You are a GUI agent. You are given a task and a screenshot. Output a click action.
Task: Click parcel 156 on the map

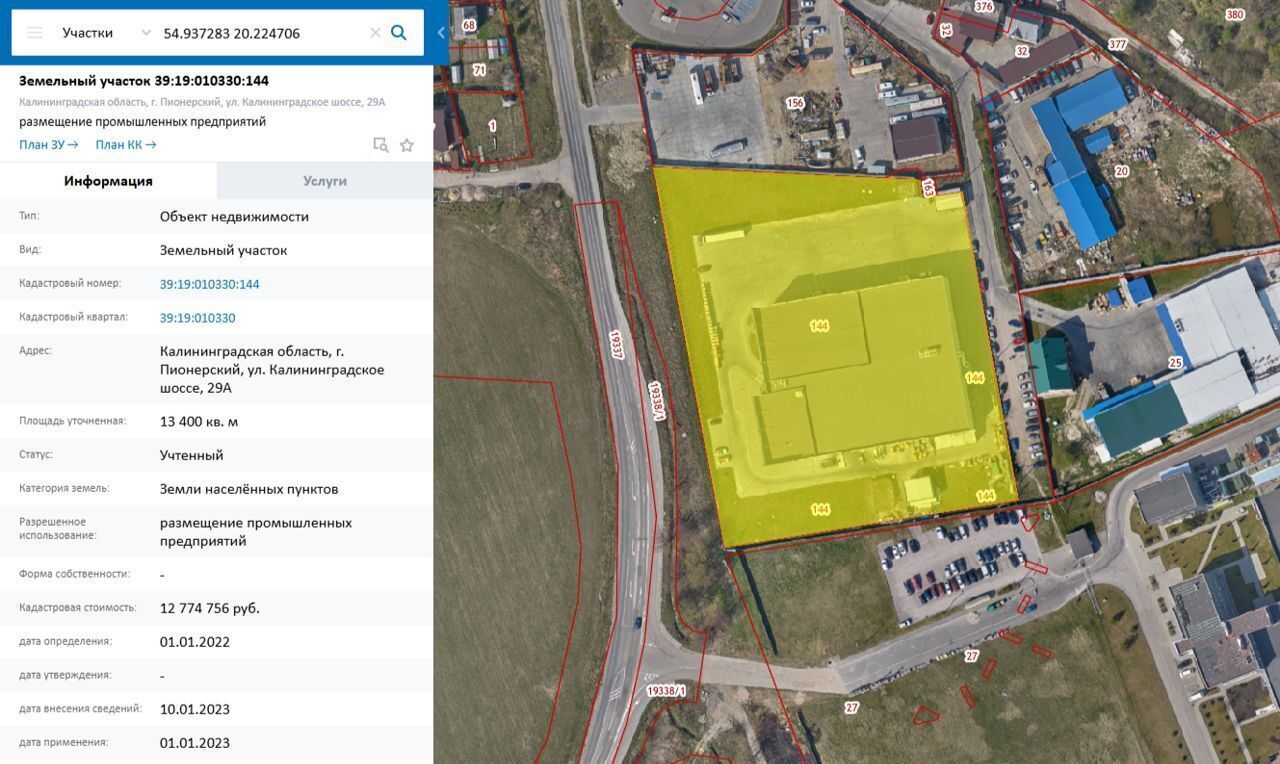pos(795,103)
